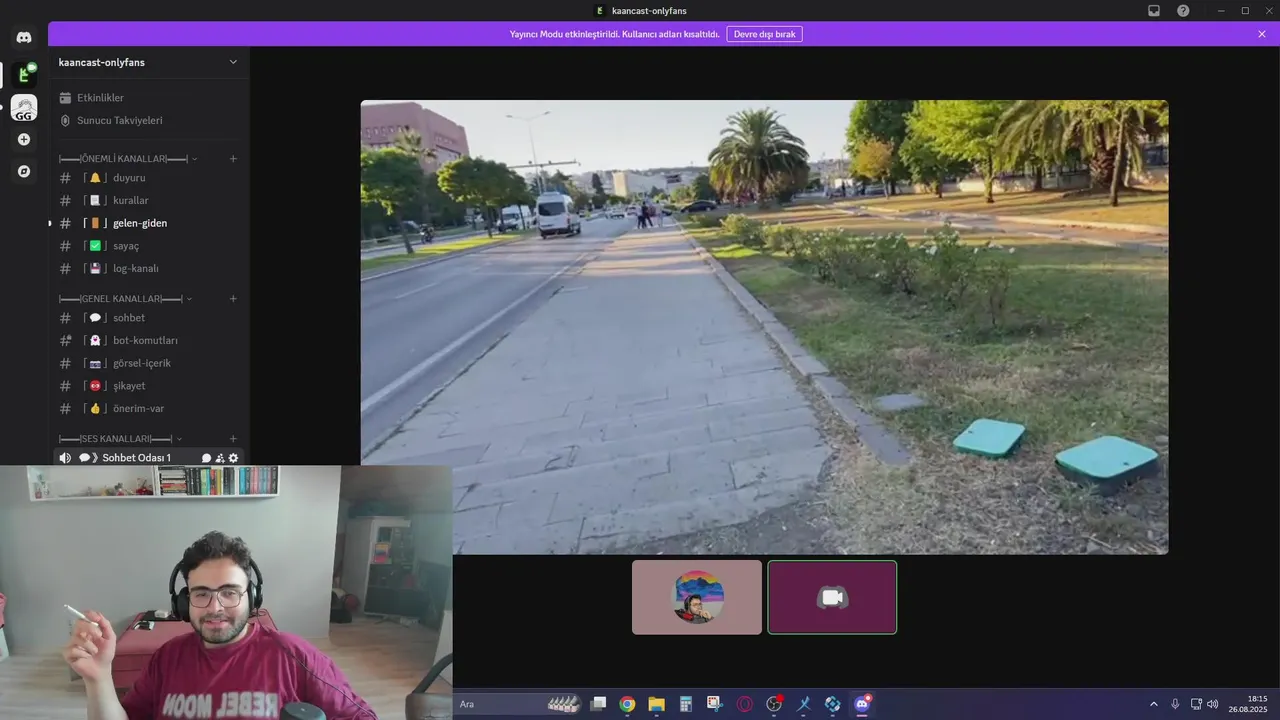
Task: Click the microphone tray icon
Action: tap(1175, 704)
